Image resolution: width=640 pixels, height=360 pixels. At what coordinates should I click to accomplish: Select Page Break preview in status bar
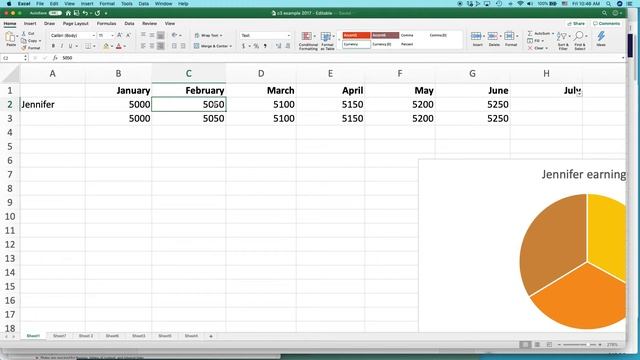(x=549, y=344)
